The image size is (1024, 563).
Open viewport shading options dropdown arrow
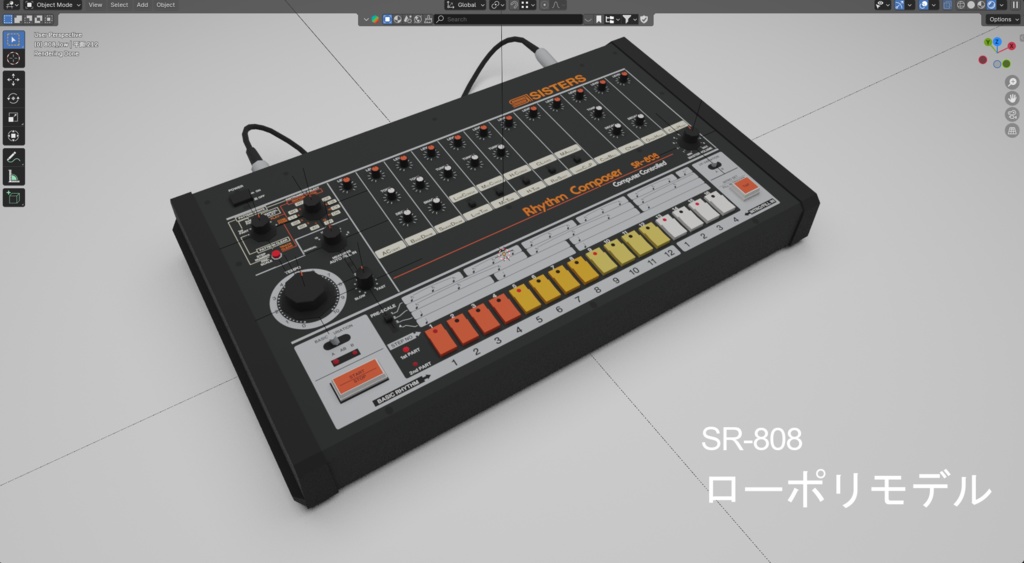point(1002,5)
